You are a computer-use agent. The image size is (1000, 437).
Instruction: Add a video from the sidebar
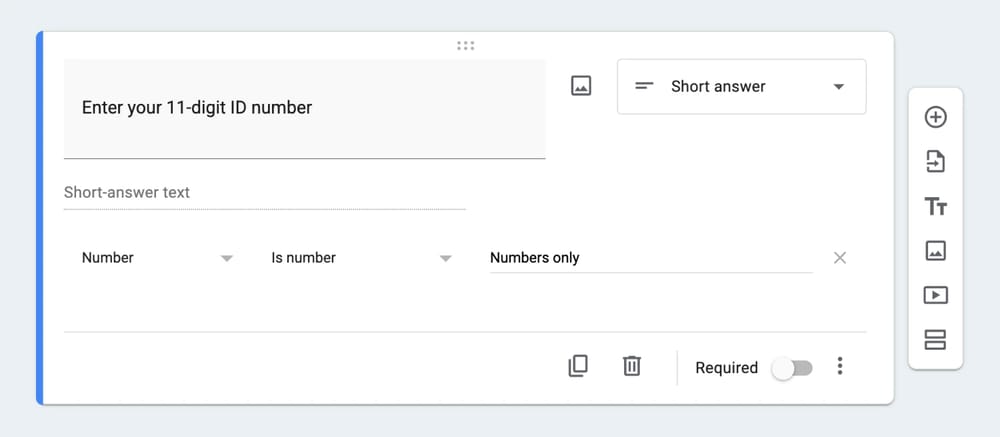[x=935, y=295]
